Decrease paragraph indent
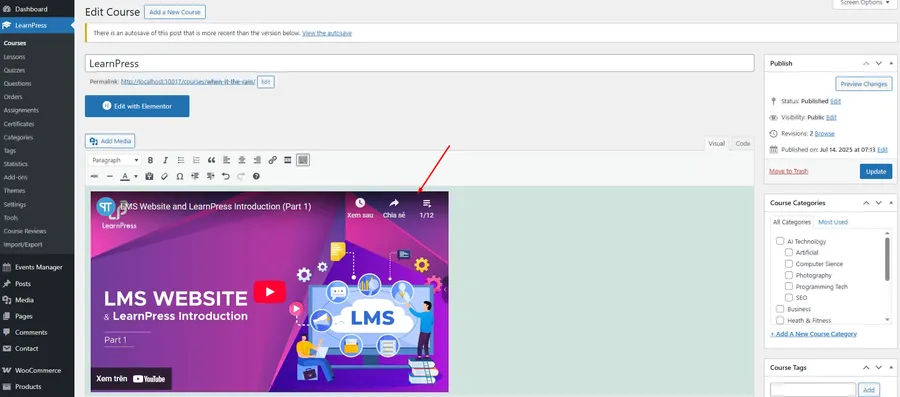 coord(195,176)
